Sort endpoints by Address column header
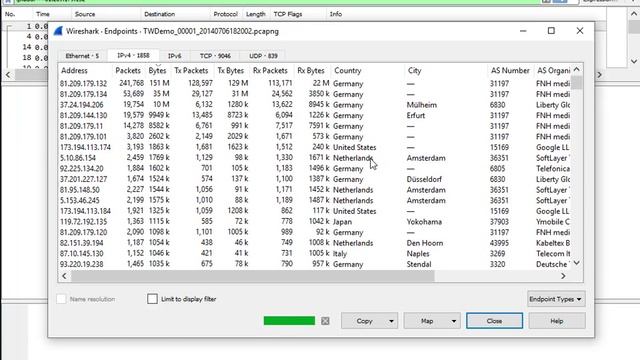Screen dimensions: 640x360 coord(74,71)
